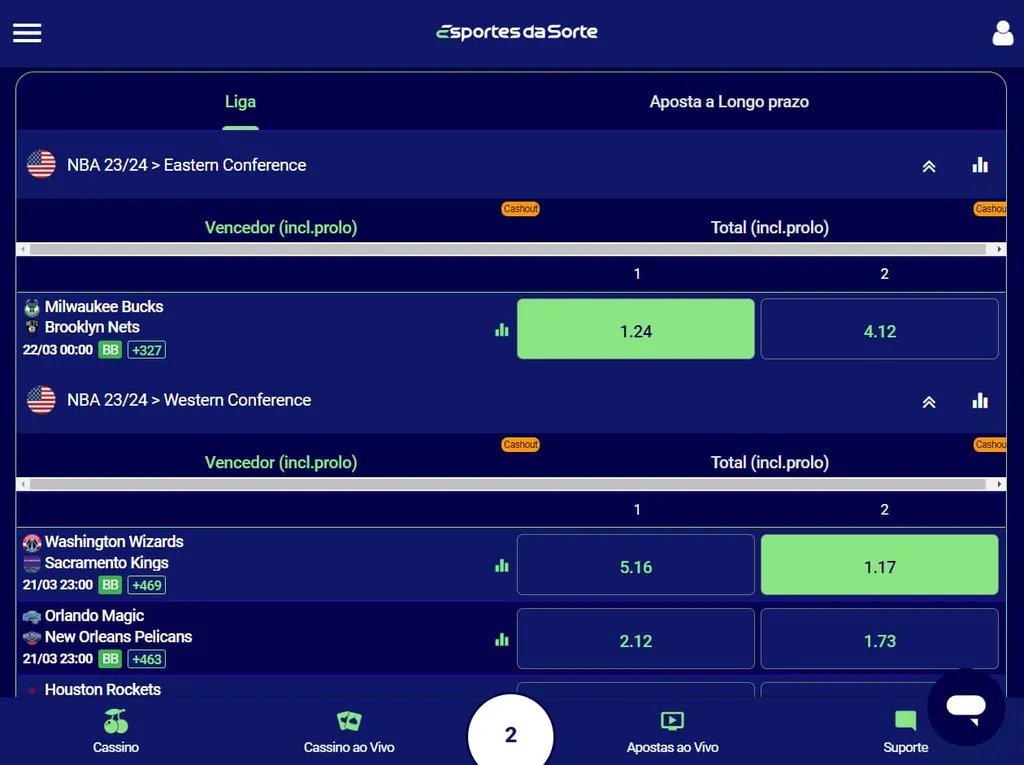Open the user account profile icon

point(1002,33)
